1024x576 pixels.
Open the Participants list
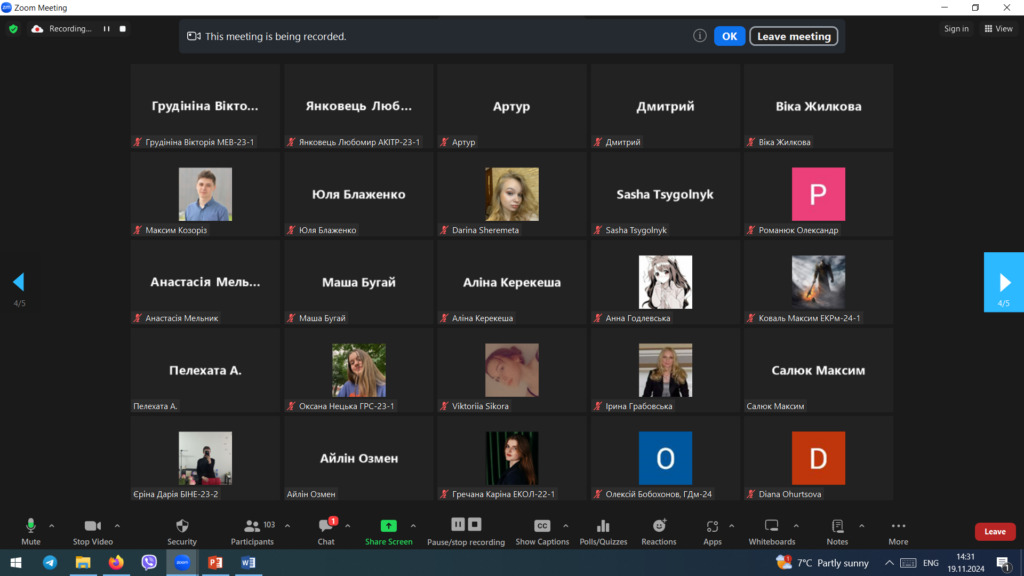click(252, 526)
